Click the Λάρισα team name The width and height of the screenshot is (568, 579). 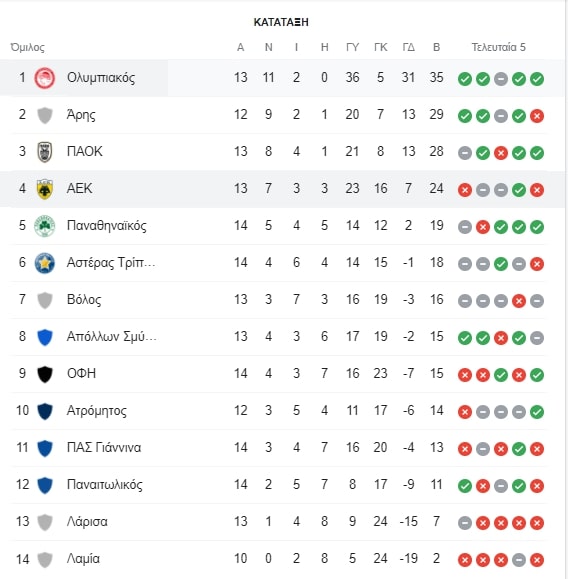(87, 521)
